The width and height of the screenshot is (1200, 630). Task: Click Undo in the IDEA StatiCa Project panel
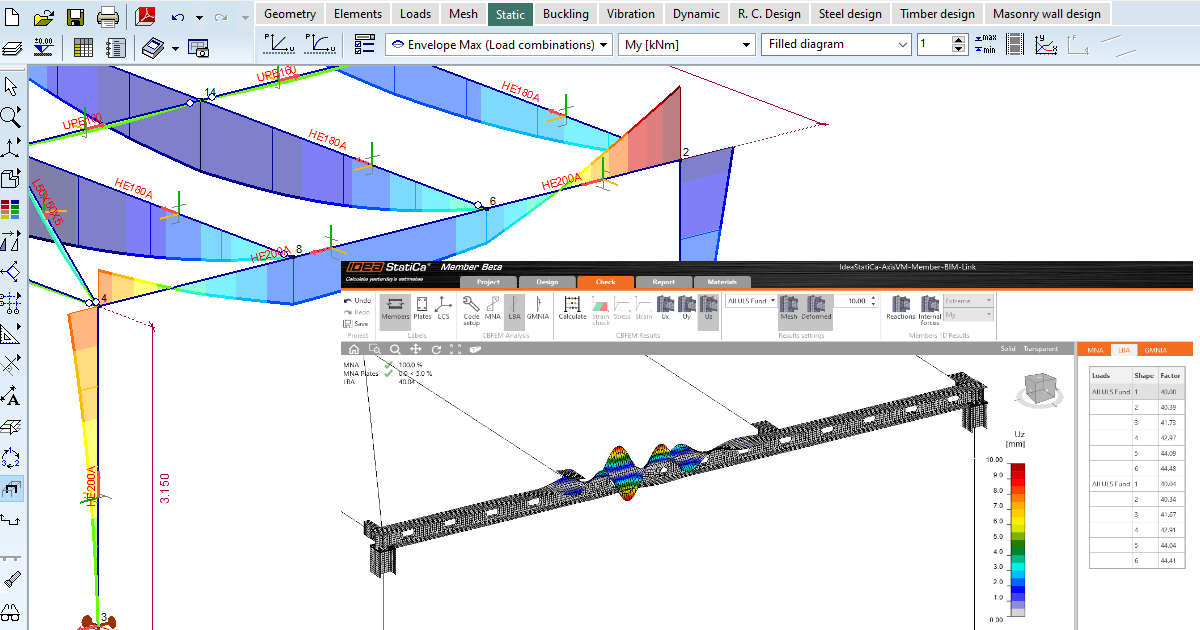[356, 299]
